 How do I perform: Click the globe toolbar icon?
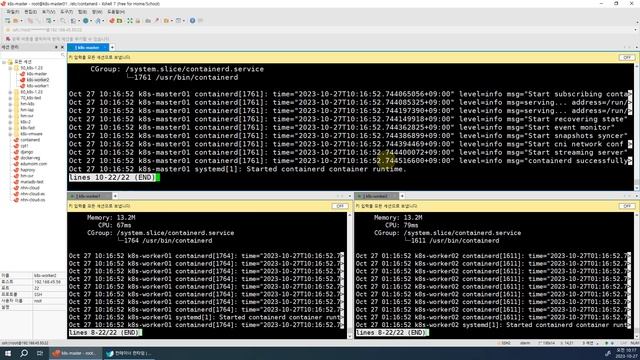tap(86, 20)
